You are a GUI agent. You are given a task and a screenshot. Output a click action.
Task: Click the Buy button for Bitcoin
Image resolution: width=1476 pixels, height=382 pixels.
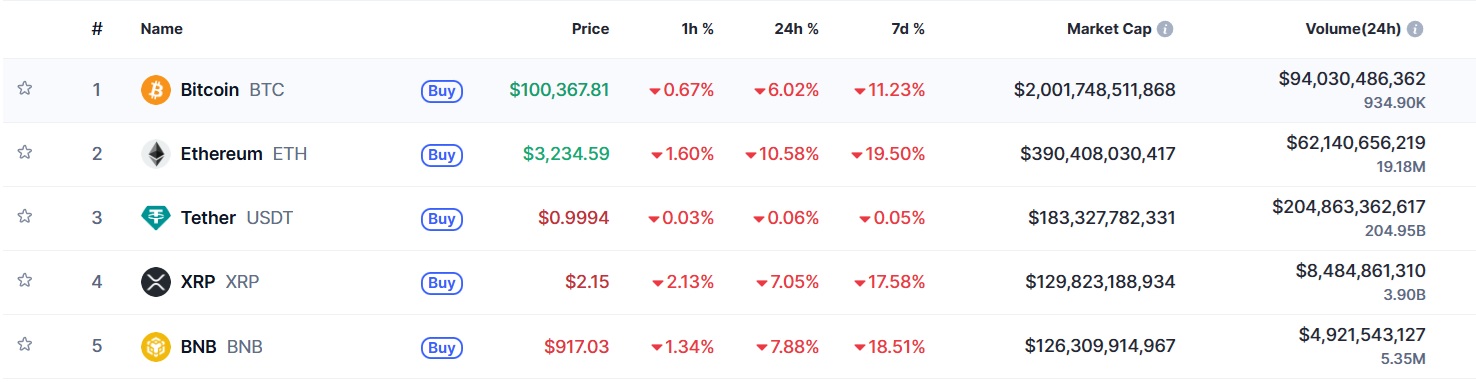(442, 91)
